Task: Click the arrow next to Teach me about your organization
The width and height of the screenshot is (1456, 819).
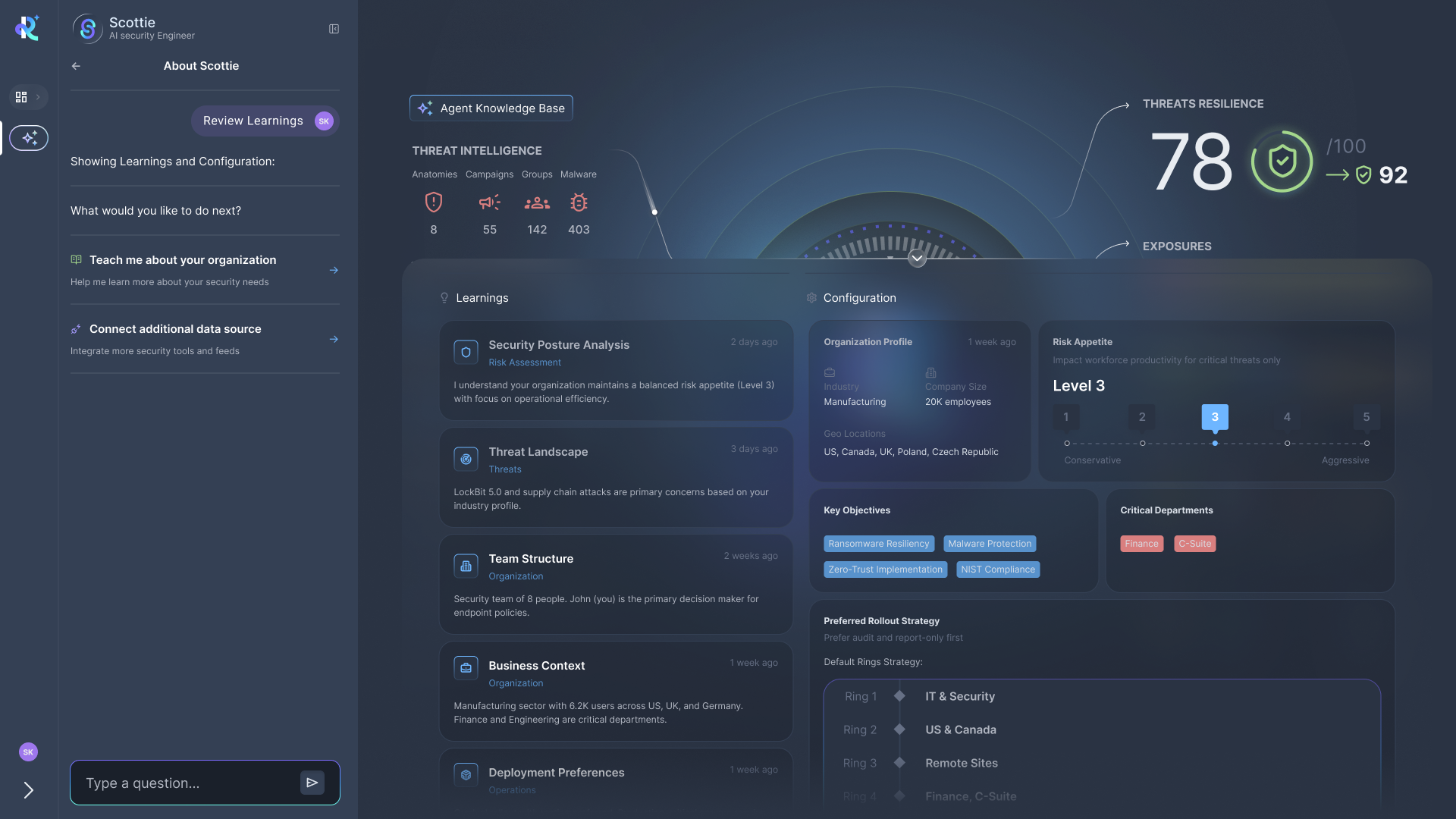Action: click(x=334, y=271)
